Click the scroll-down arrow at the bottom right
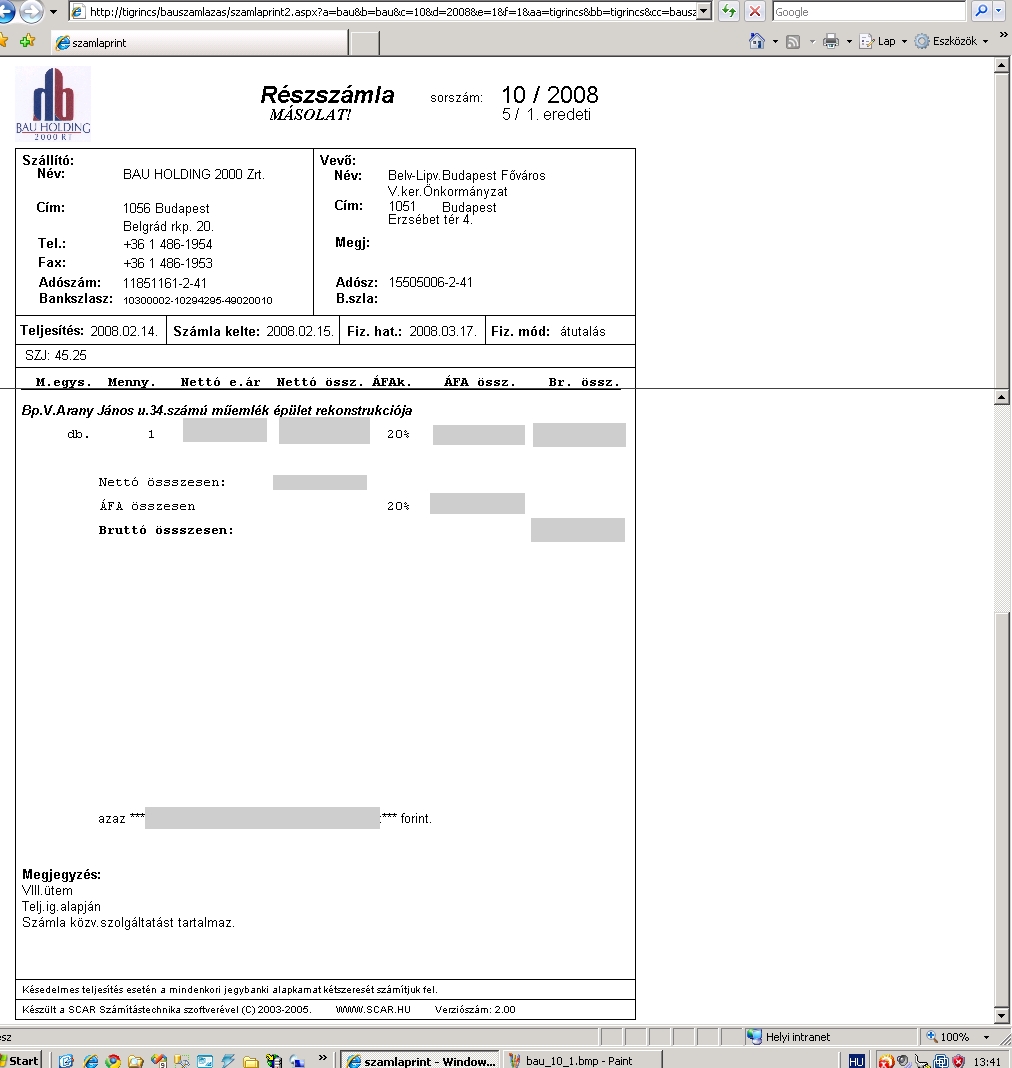 (x=1001, y=1016)
